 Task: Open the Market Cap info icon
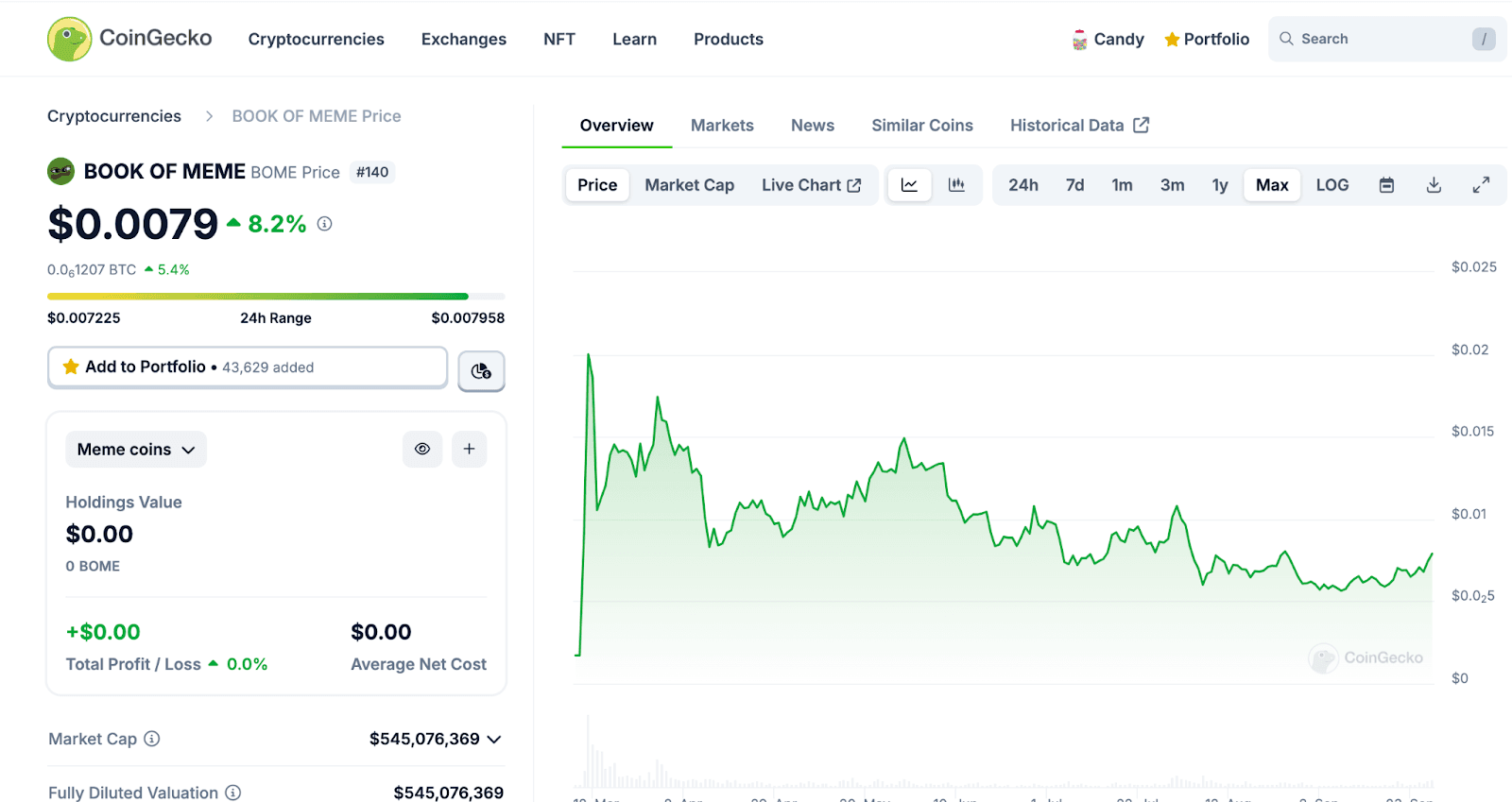(x=151, y=739)
